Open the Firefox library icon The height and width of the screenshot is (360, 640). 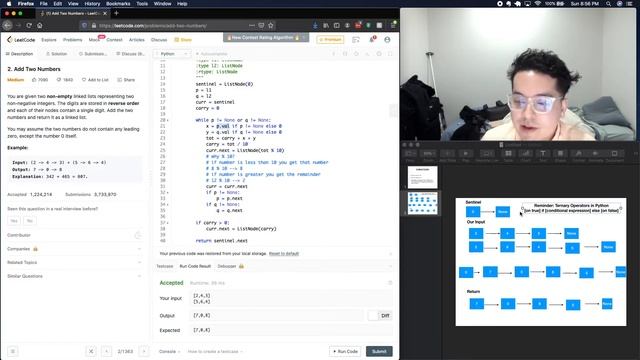(x=326, y=25)
